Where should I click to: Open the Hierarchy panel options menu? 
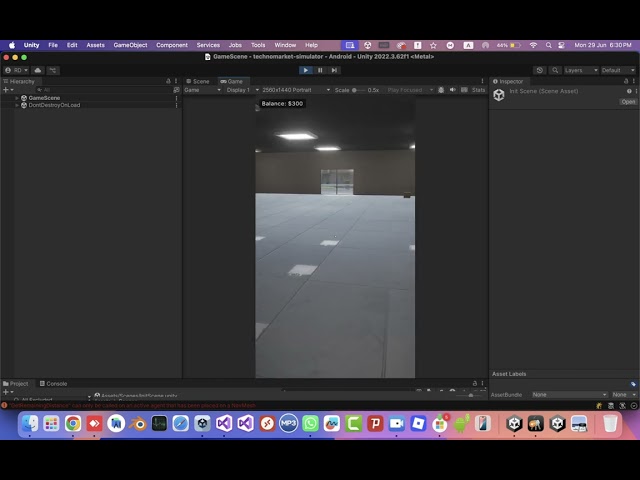pyautogui.click(x=176, y=81)
